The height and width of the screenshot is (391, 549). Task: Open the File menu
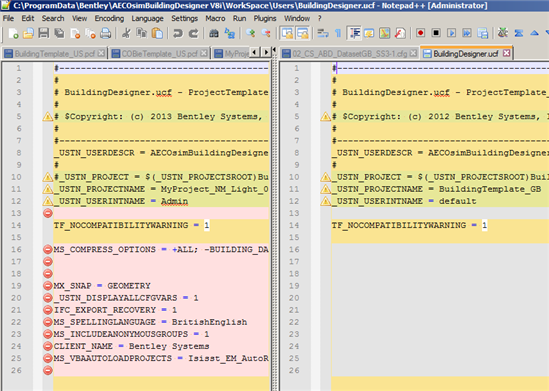(8, 18)
